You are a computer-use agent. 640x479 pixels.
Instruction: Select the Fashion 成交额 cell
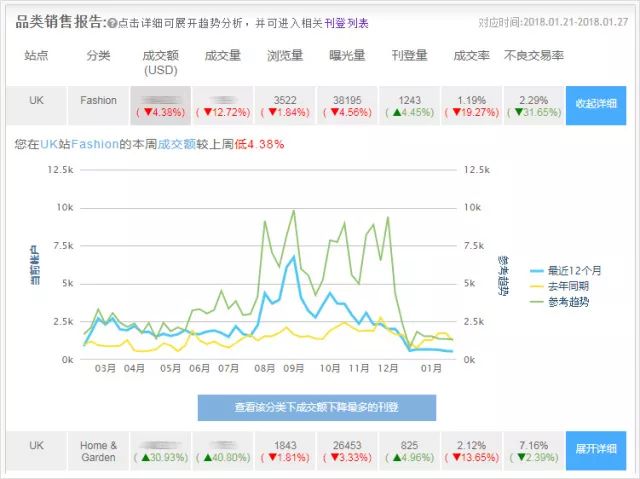(160, 105)
